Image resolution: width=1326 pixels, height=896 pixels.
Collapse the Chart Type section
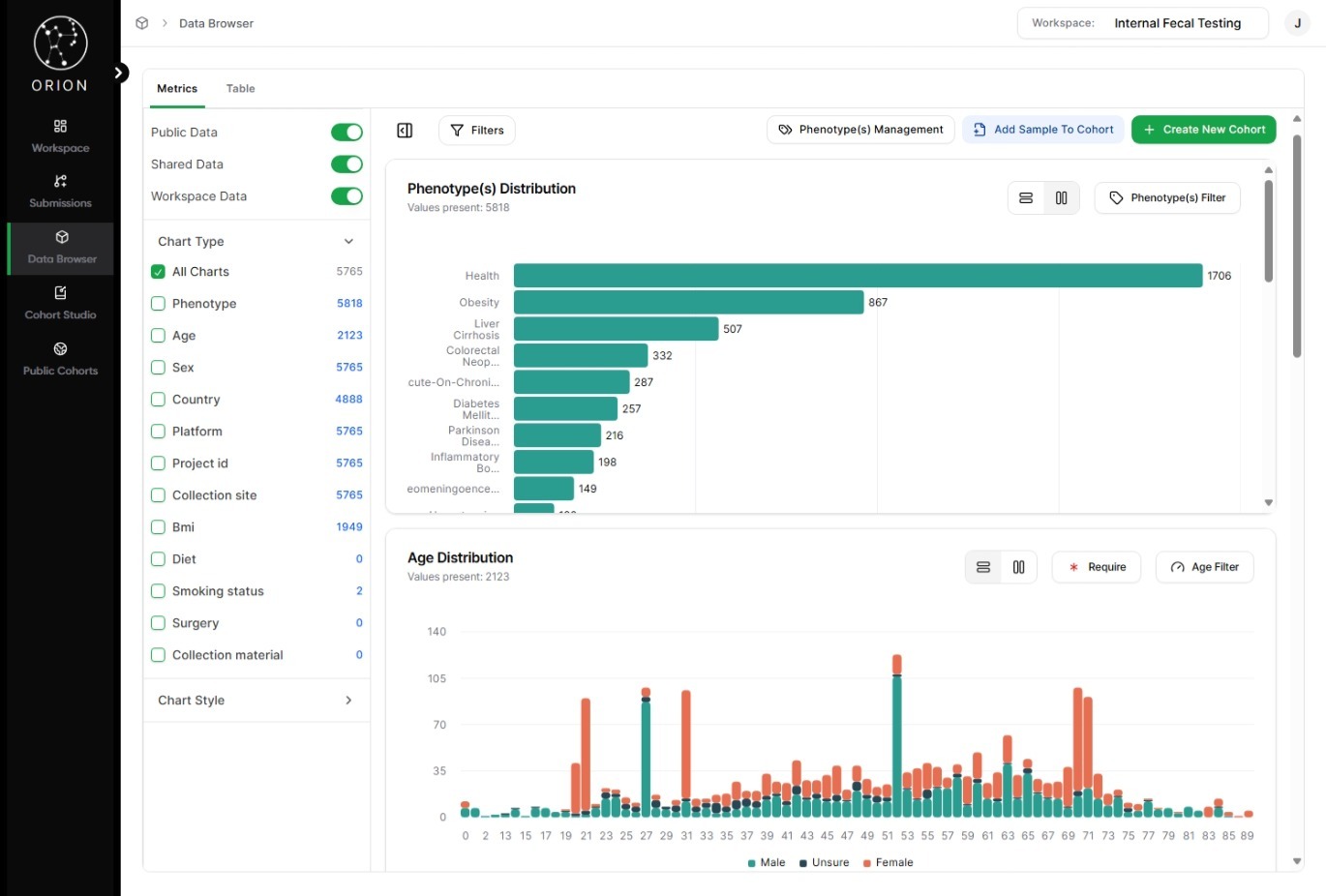click(x=348, y=242)
